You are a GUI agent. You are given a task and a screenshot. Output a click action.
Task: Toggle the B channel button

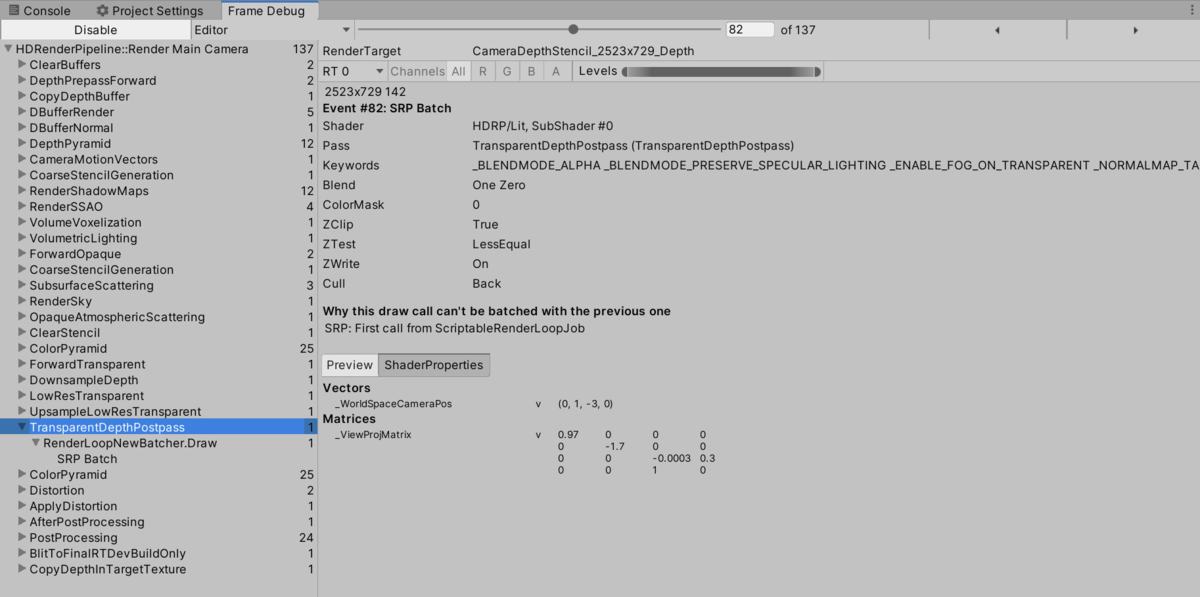click(x=532, y=71)
